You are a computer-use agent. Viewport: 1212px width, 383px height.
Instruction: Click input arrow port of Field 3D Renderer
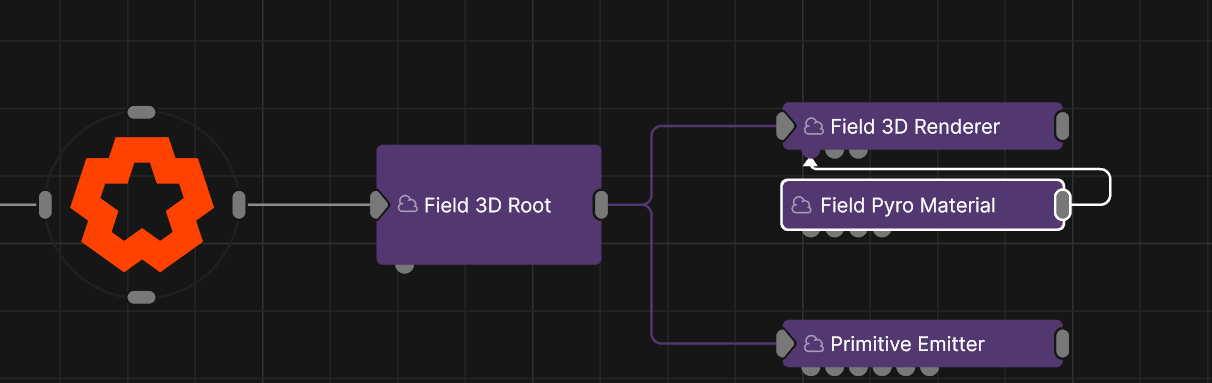click(786, 126)
